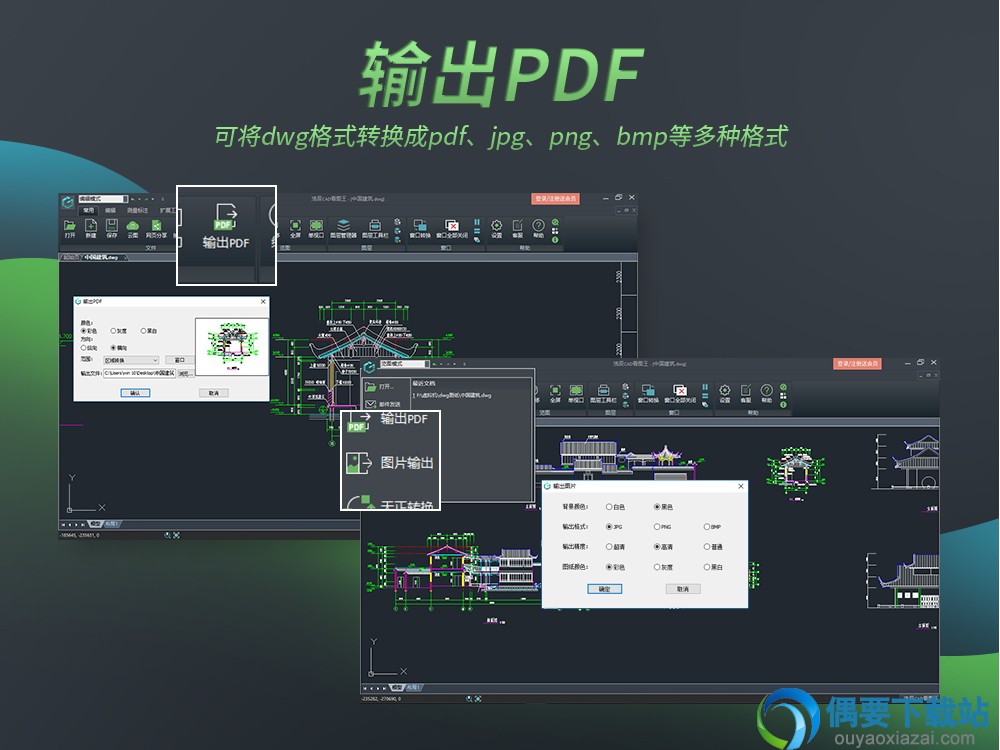Screen dimensions: 1000x750
Task: Switch to the 编辑 ribbon tab
Action: coord(110,210)
